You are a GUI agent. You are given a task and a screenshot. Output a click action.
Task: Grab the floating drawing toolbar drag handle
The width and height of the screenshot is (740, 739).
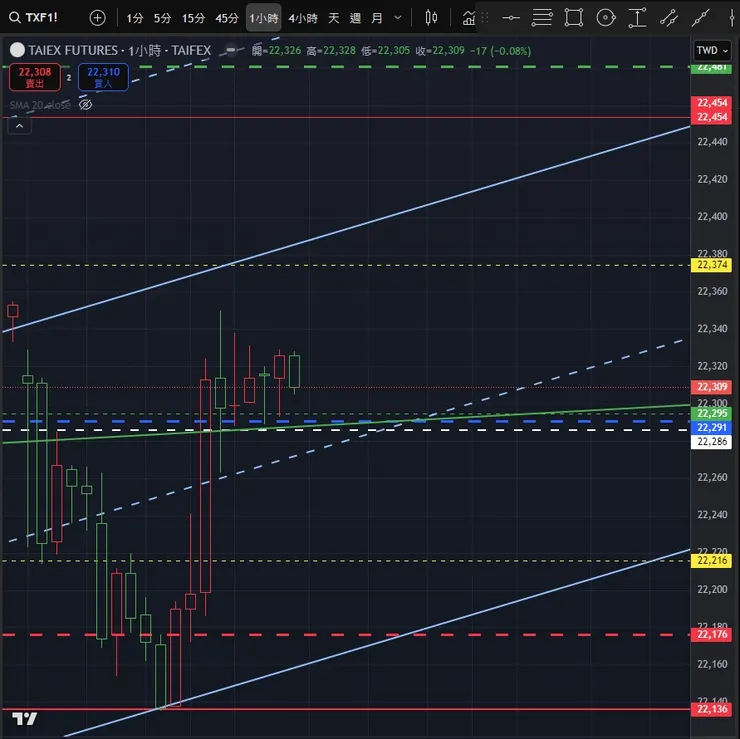485,18
